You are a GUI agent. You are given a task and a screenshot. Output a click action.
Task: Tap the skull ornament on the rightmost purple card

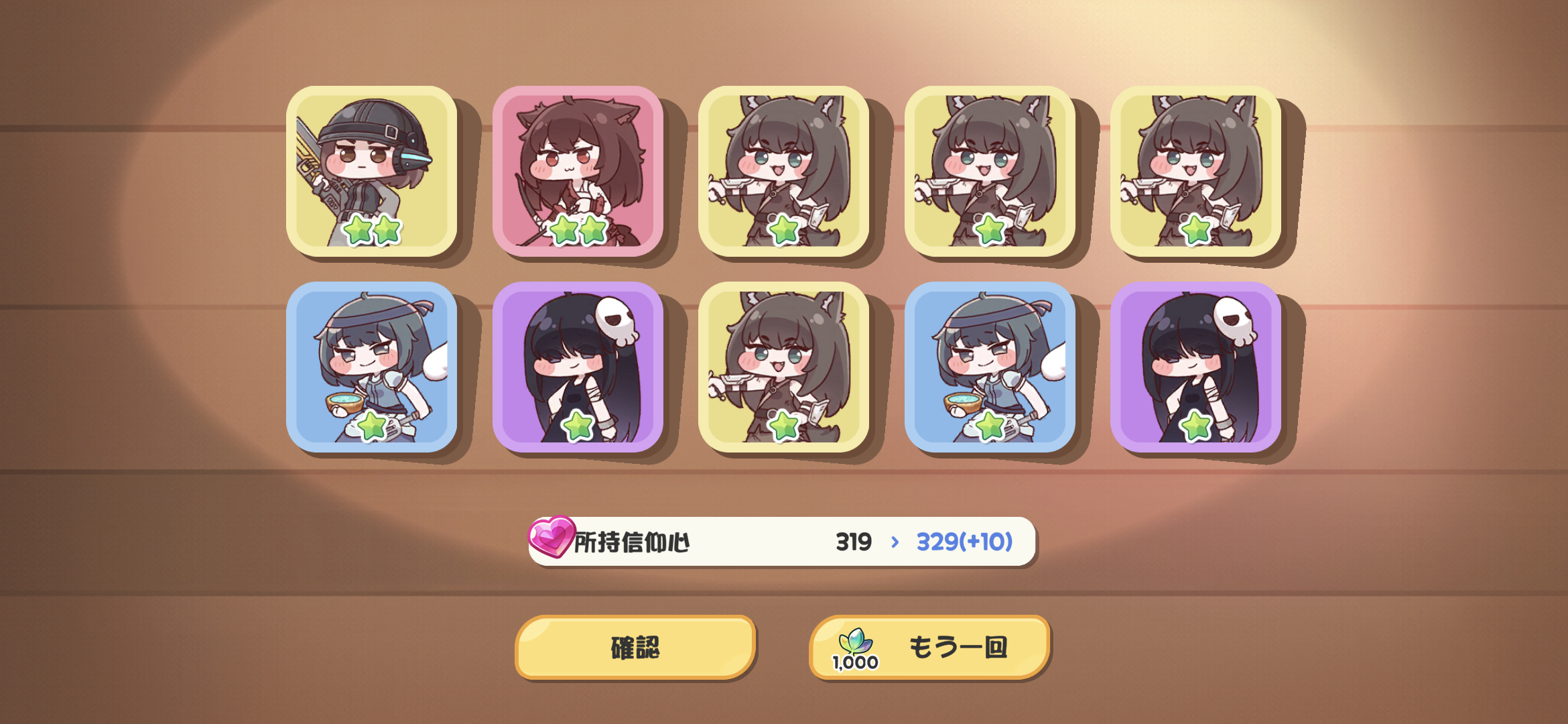(1236, 321)
